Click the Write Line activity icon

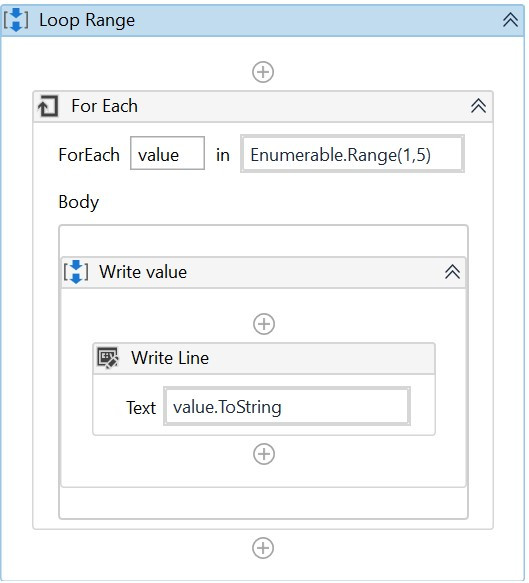(108, 358)
